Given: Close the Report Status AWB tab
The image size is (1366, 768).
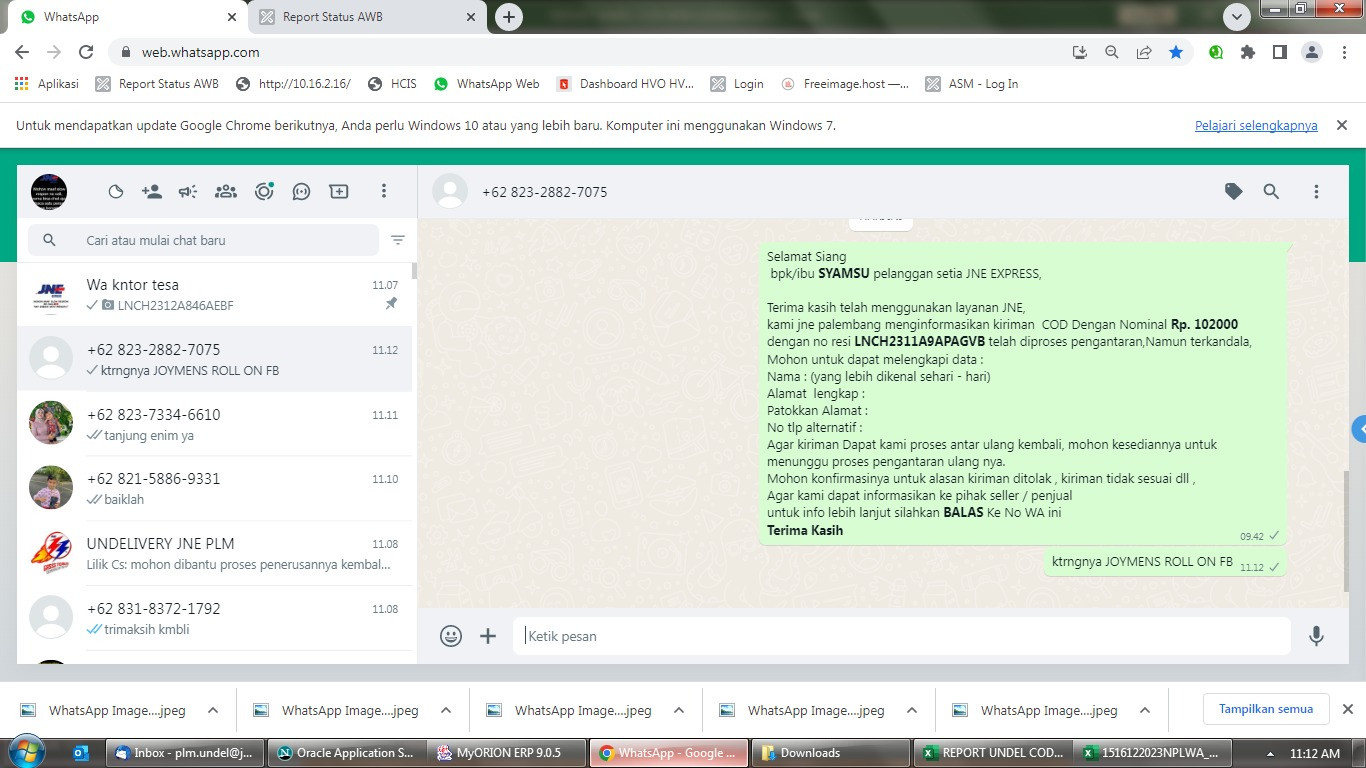Looking at the screenshot, I should (x=471, y=17).
